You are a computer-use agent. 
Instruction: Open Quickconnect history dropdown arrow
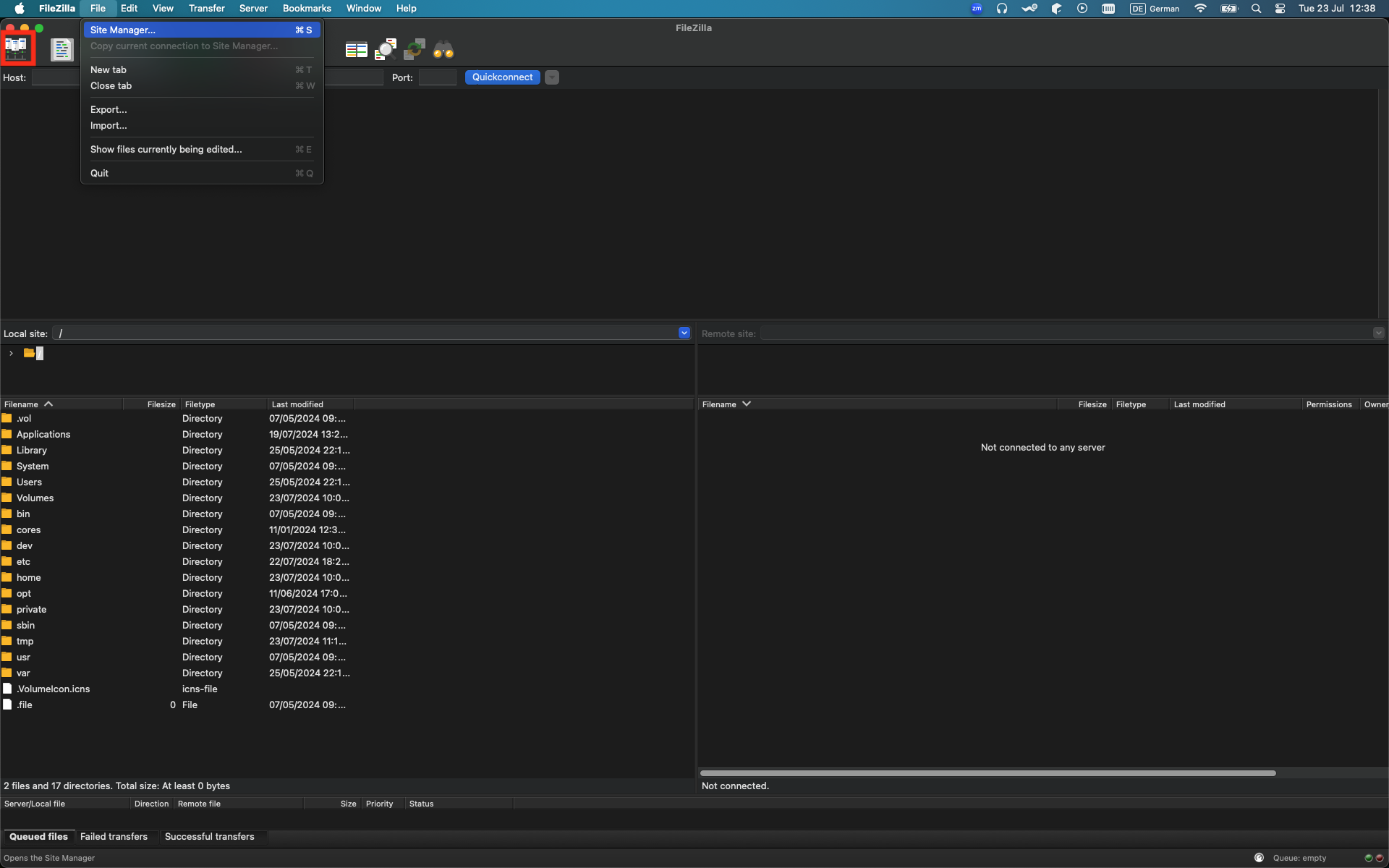coord(552,77)
